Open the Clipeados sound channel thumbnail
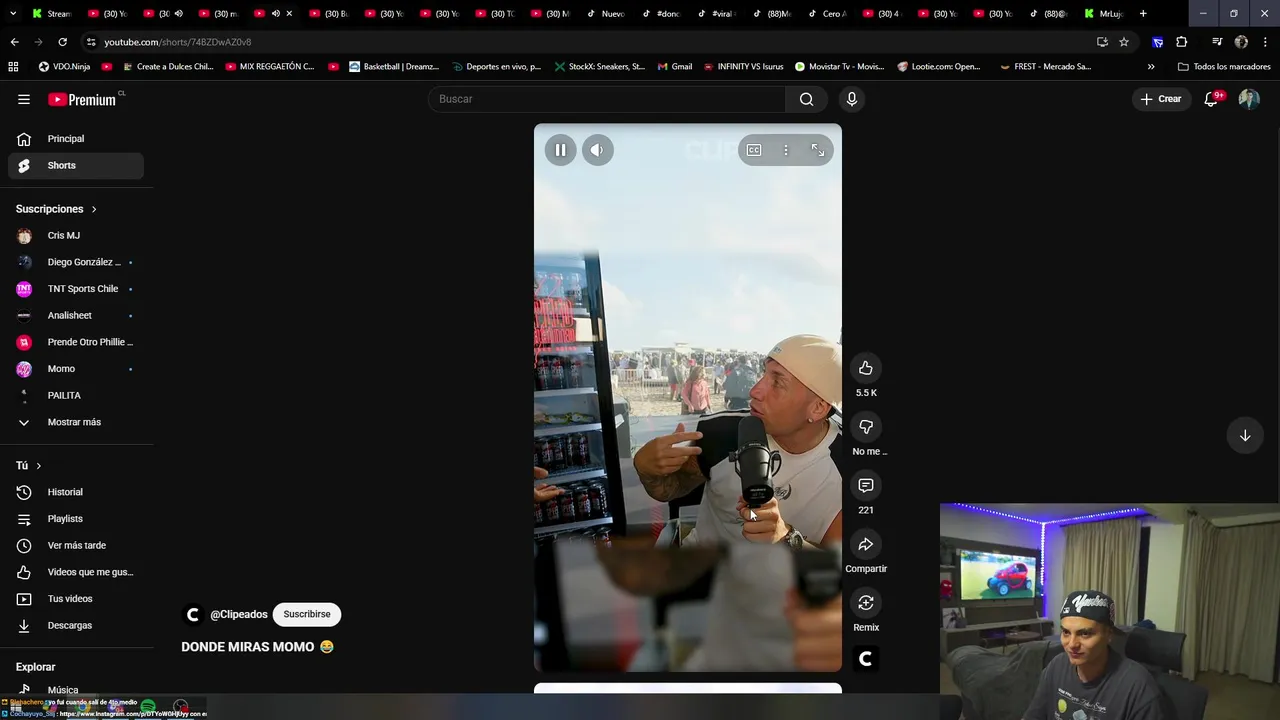This screenshot has width=1280, height=720. point(866,658)
